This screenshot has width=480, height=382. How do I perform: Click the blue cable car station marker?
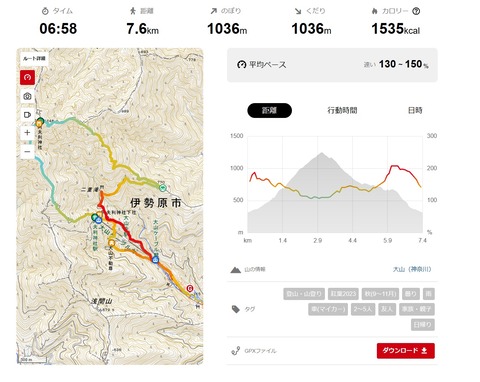click(x=155, y=259)
